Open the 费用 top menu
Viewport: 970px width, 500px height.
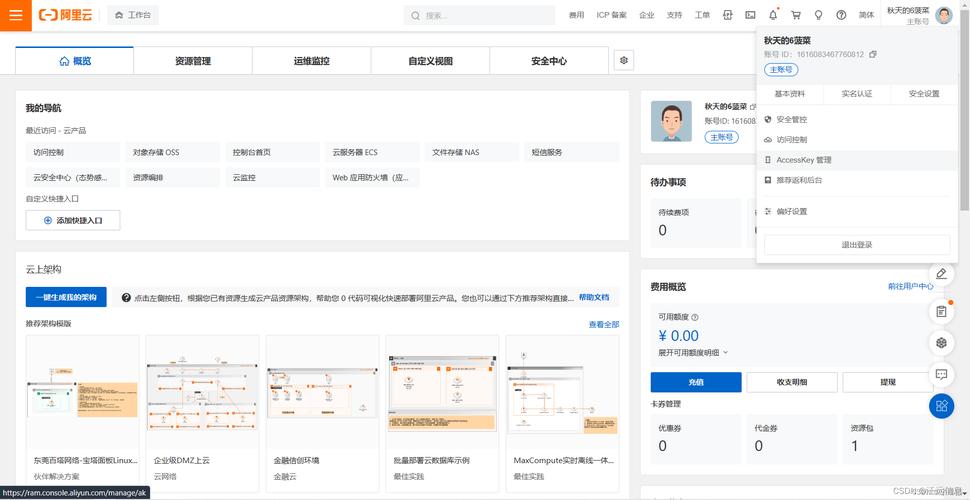[x=576, y=15]
